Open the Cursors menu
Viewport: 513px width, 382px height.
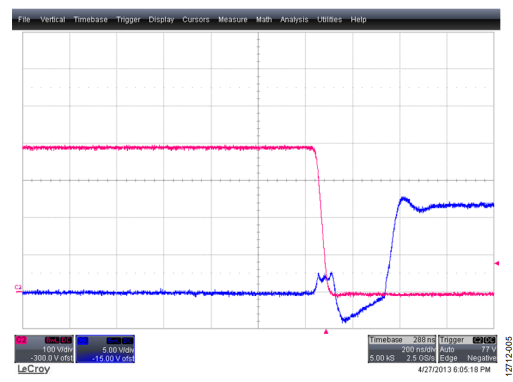pyautogui.click(x=196, y=19)
